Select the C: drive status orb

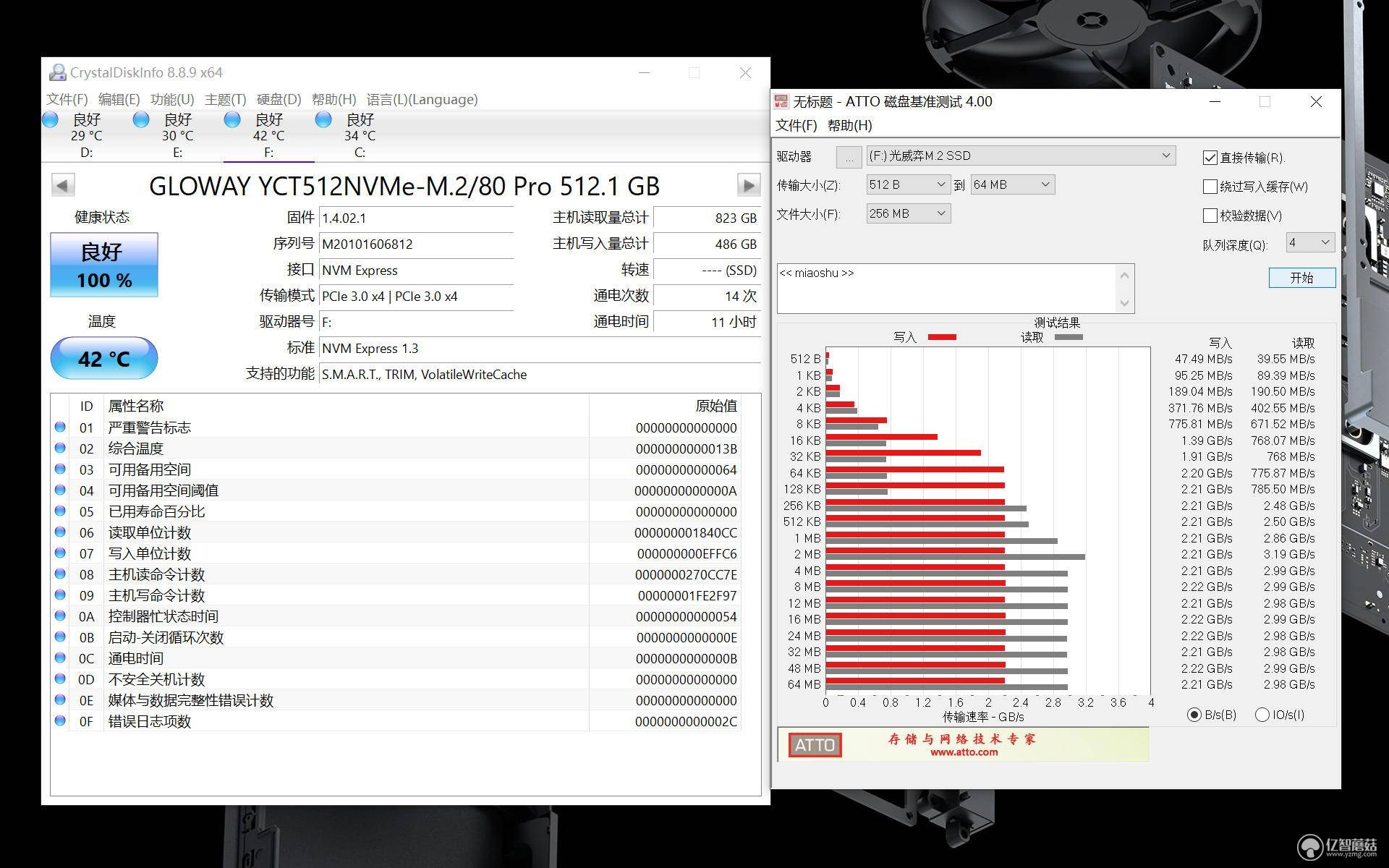click(x=323, y=119)
